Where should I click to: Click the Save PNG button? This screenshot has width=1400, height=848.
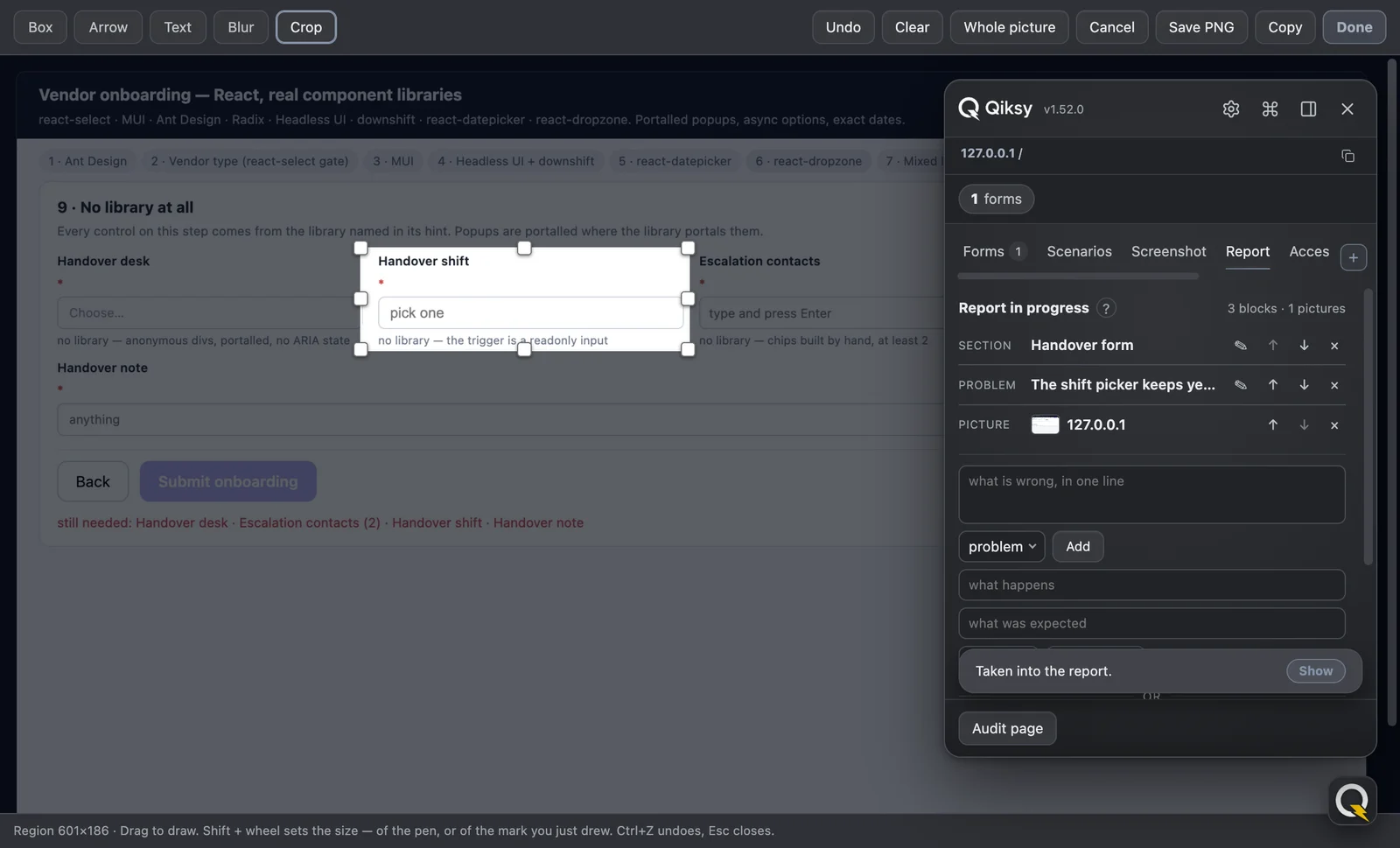[1201, 27]
